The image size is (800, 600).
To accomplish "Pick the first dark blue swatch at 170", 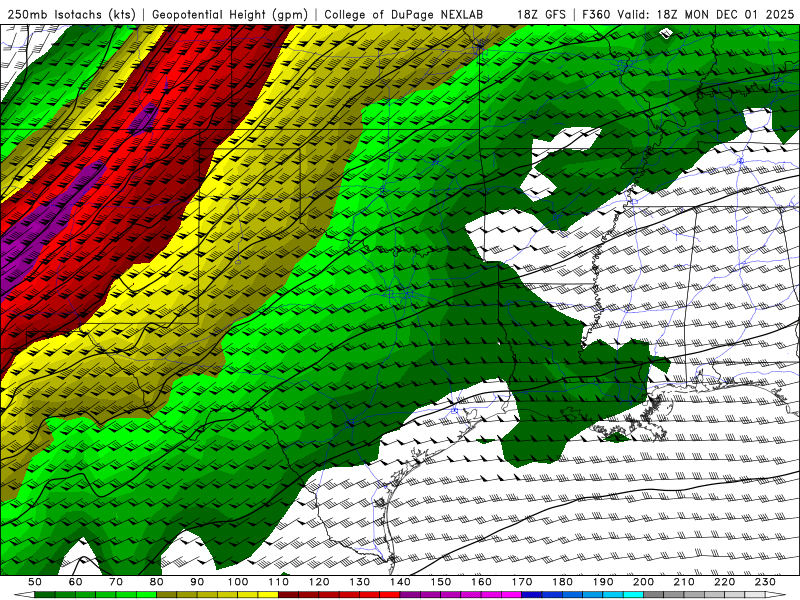I will (x=532, y=594).
